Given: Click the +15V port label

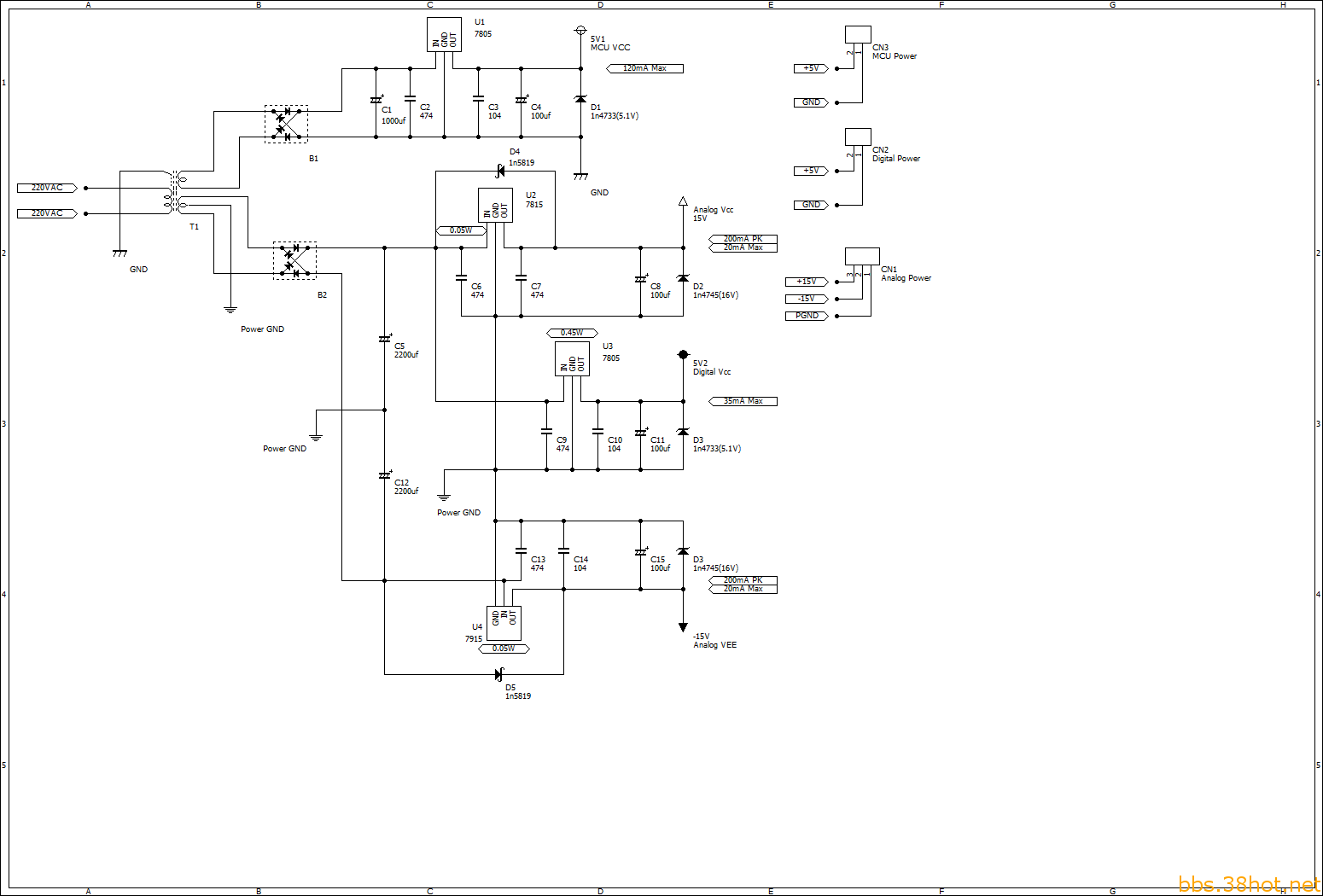Looking at the screenshot, I should click(x=807, y=282).
